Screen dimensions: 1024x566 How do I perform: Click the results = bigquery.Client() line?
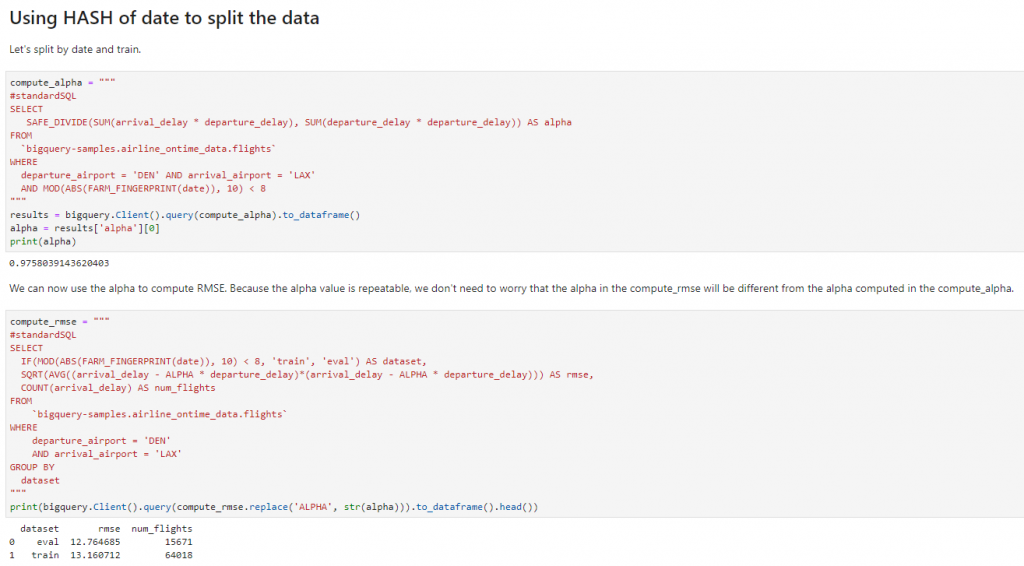184,214
